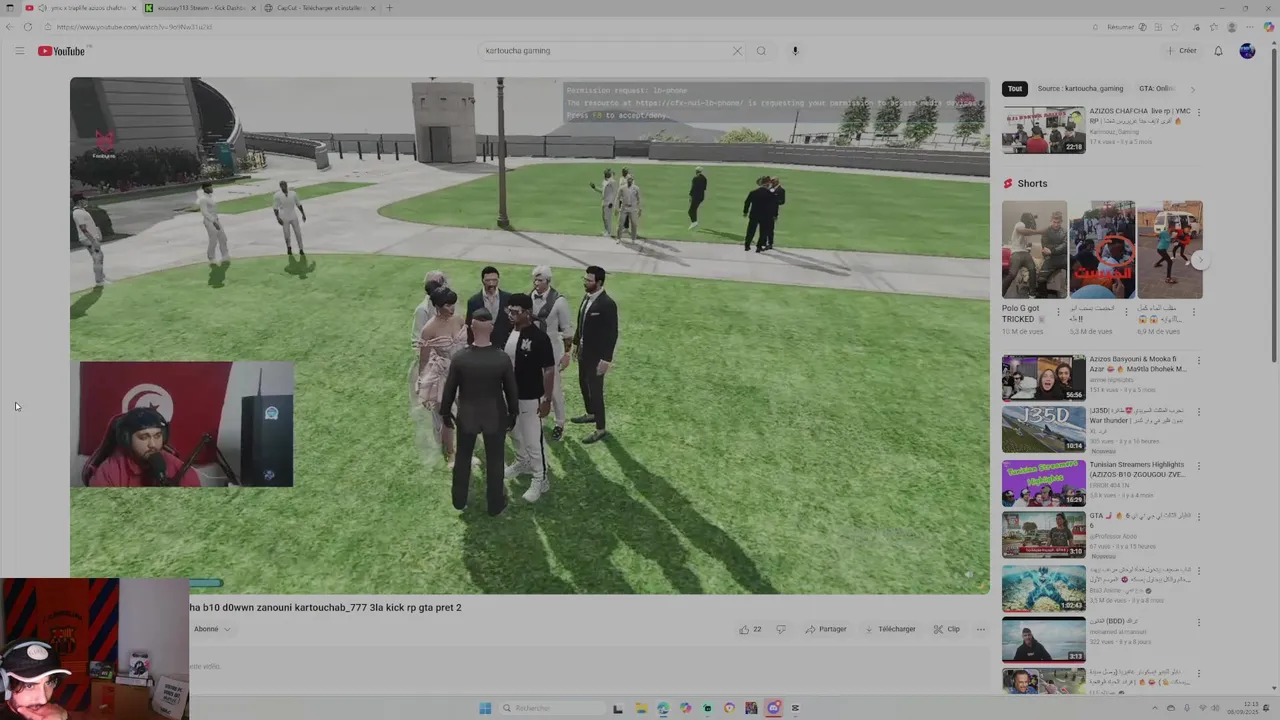Open the YouTube account avatar menu
The width and height of the screenshot is (1280, 720).
point(1247,51)
